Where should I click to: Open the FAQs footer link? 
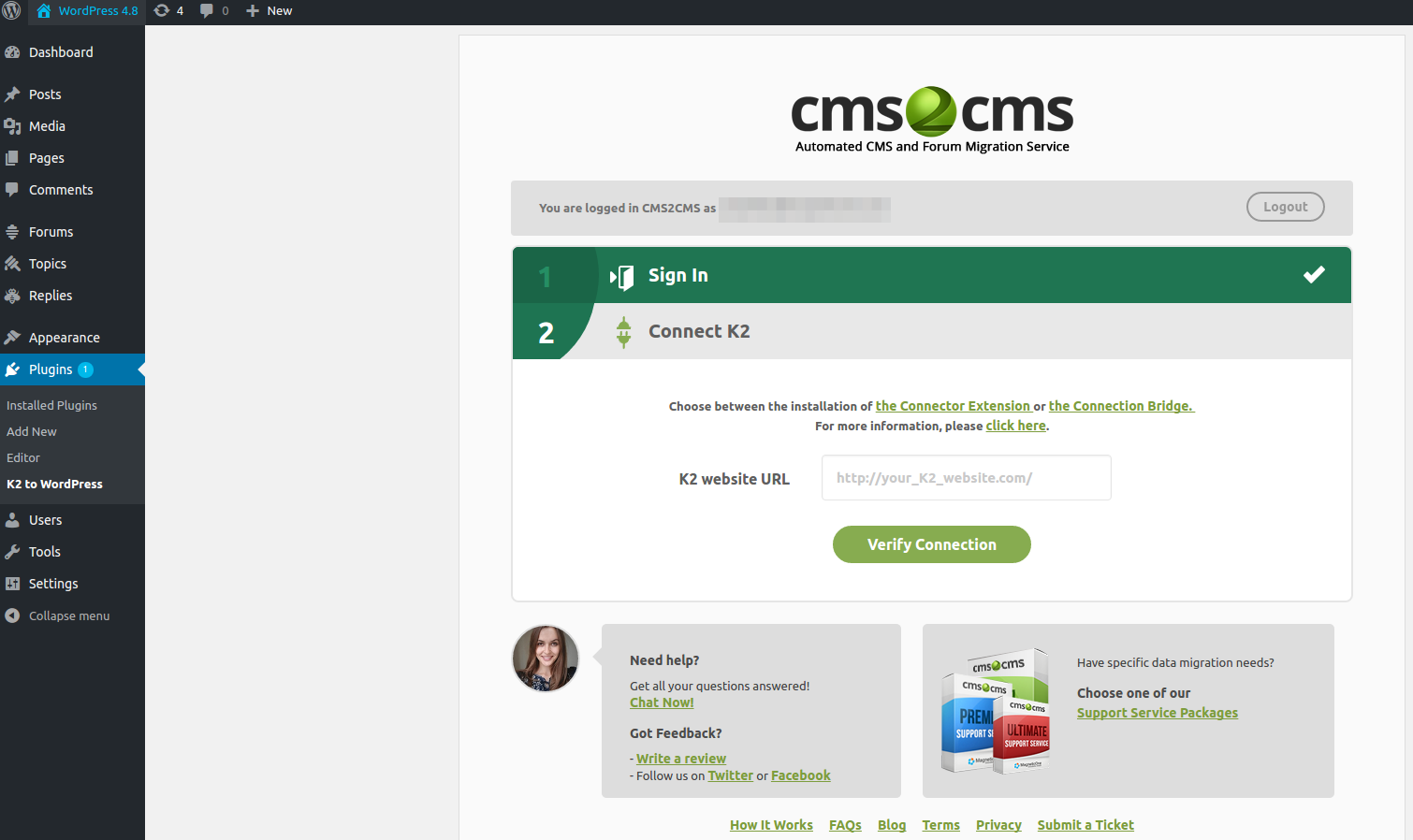845,825
